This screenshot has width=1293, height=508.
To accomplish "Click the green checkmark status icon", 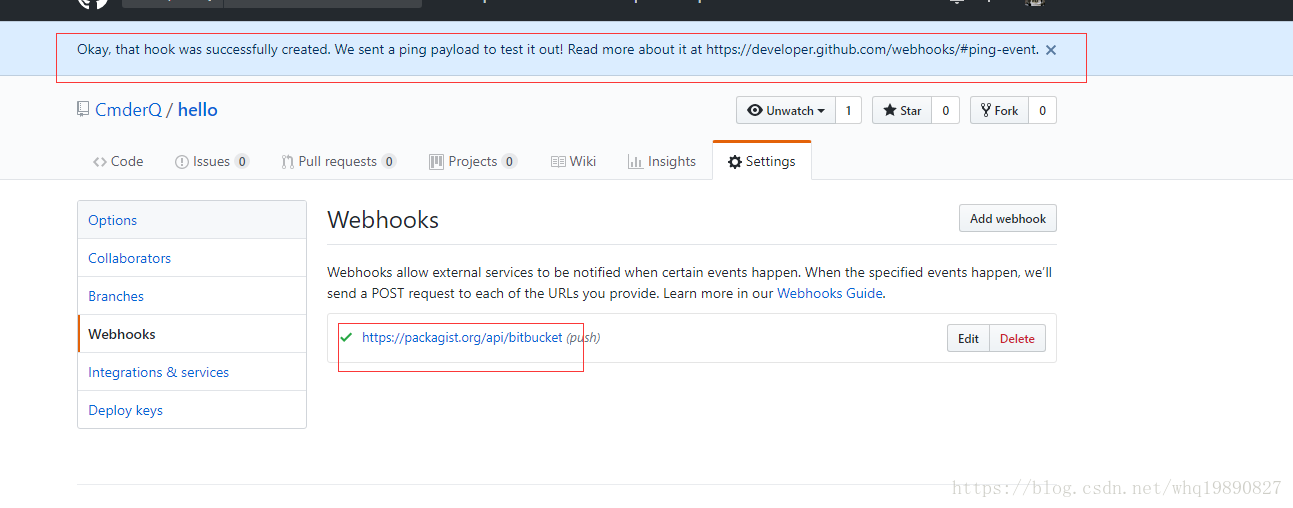I will 346,337.
